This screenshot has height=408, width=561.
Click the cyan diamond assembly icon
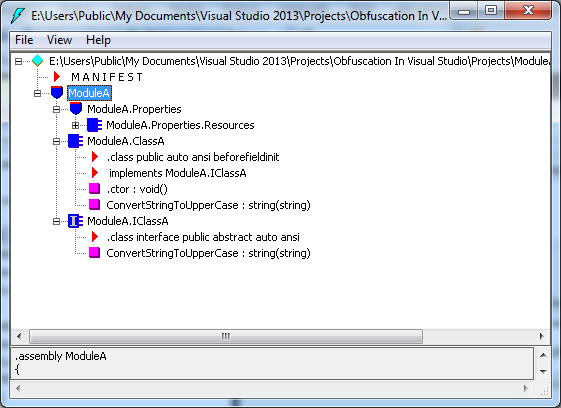[38, 61]
